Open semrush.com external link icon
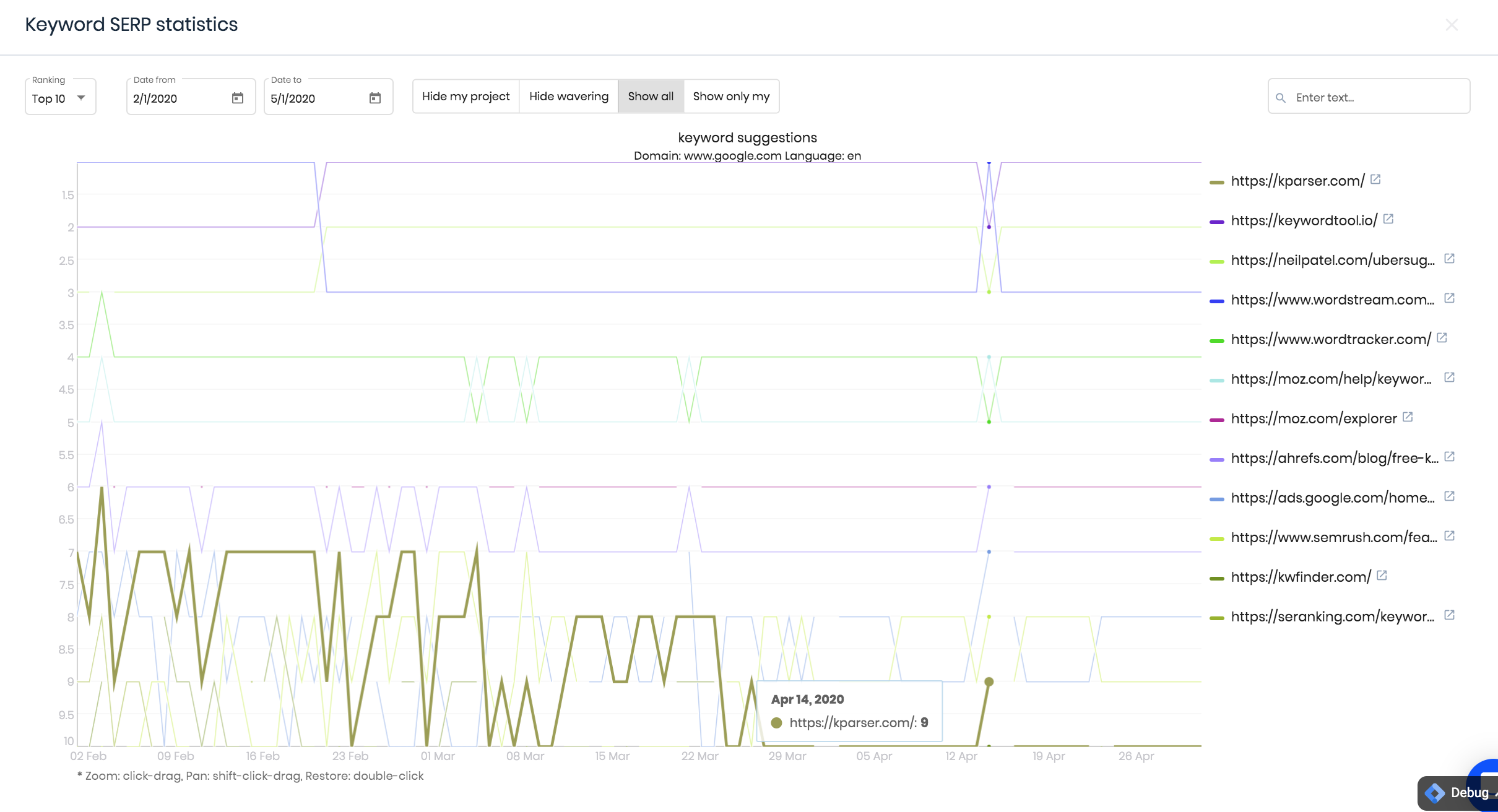 pyautogui.click(x=1450, y=536)
